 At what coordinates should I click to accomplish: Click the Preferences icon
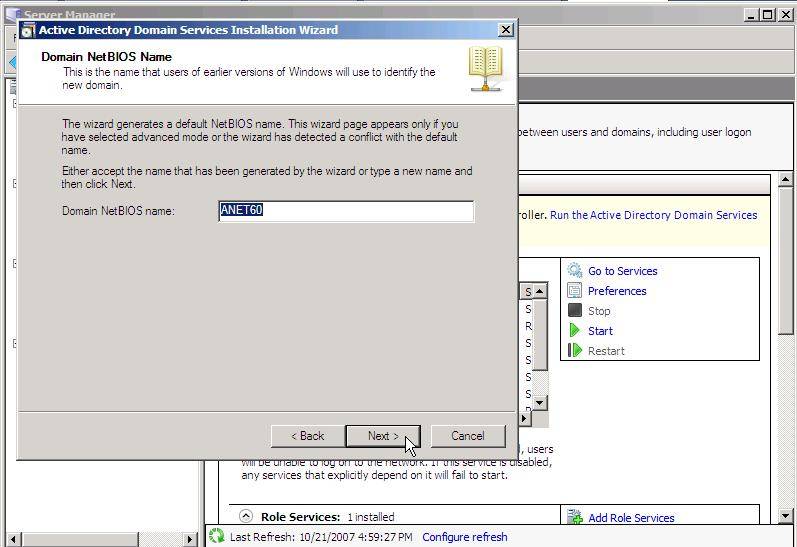pyautogui.click(x=574, y=290)
